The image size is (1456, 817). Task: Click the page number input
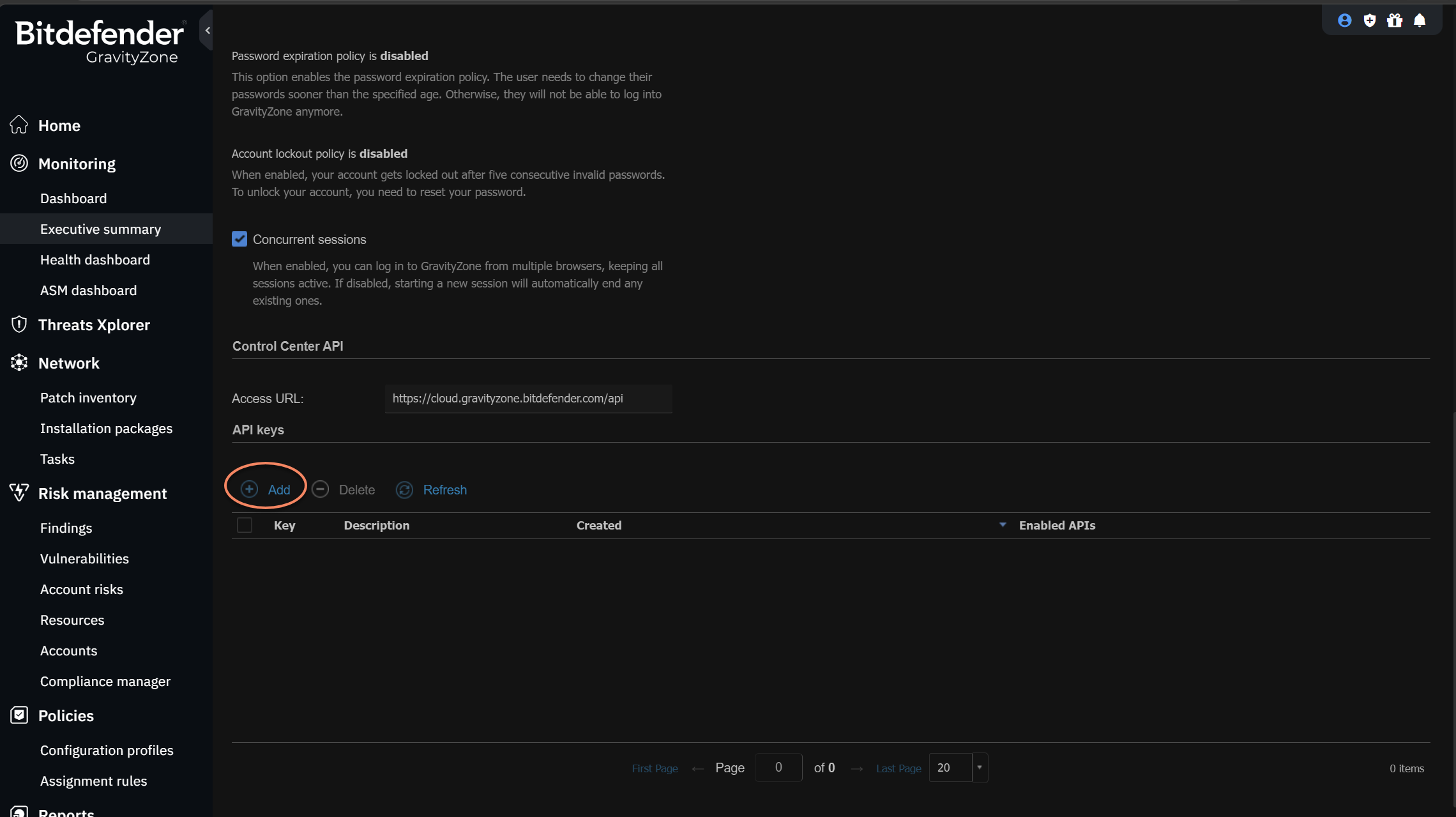pyautogui.click(x=778, y=767)
